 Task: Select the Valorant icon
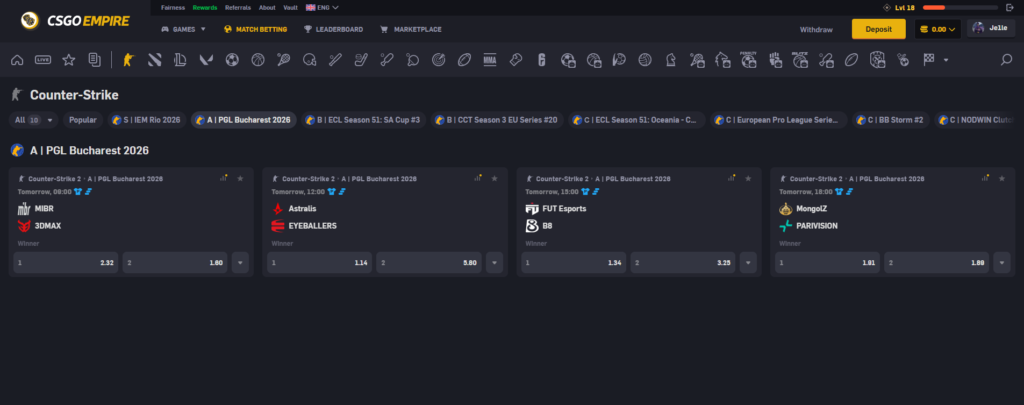click(206, 60)
